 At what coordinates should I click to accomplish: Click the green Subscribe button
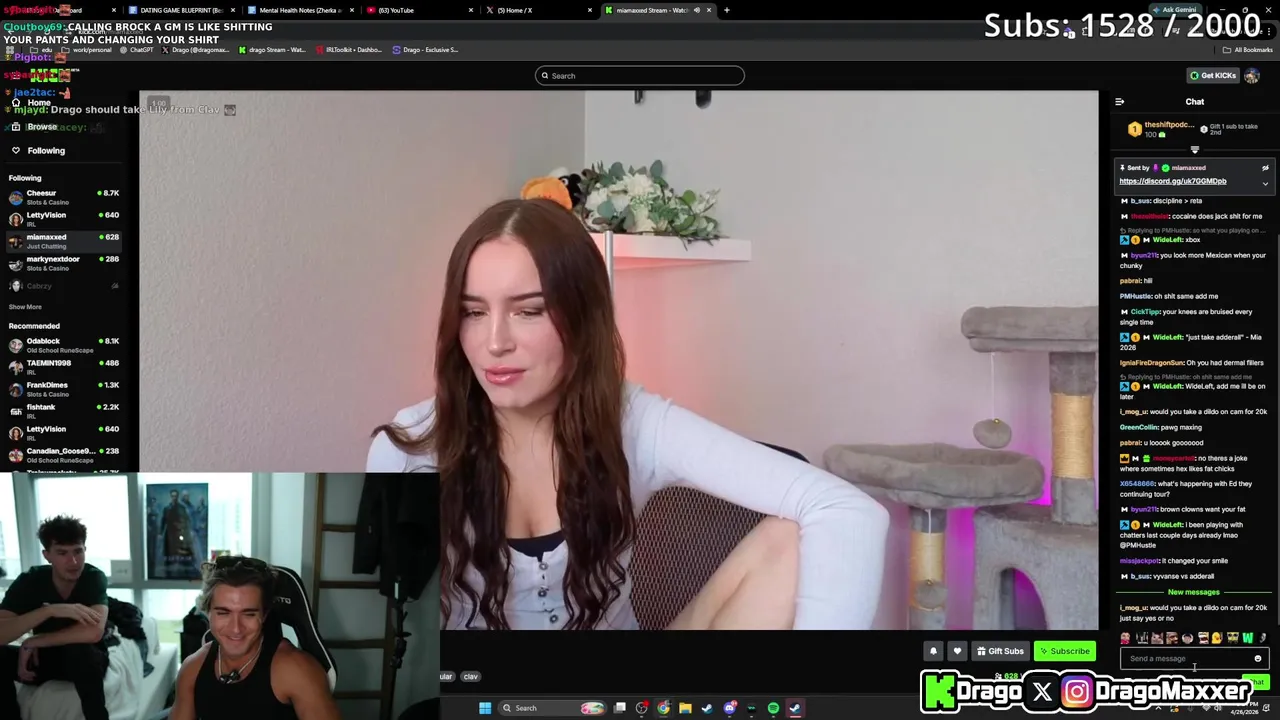pyautogui.click(x=1064, y=651)
